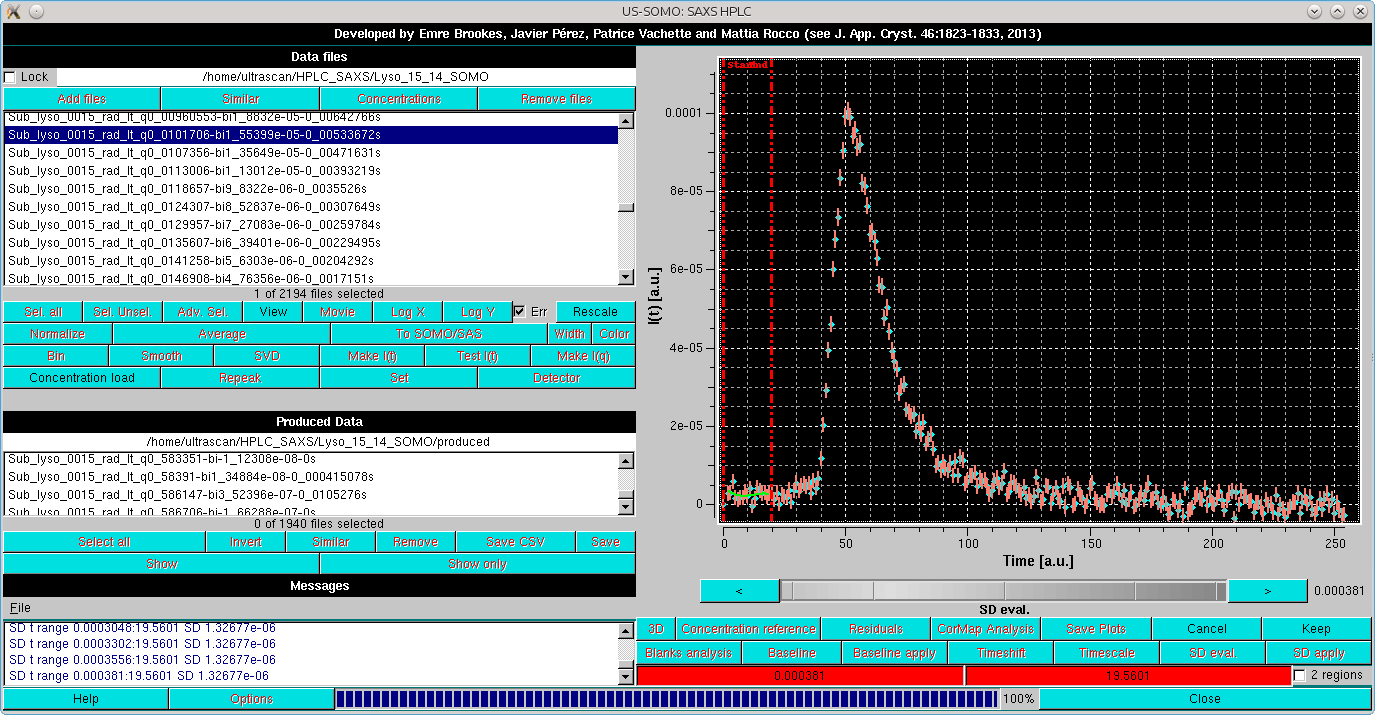Click Similar in Data files panel
The width and height of the screenshot is (1375, 715).
pyautogui.click(x=240, y=99)
